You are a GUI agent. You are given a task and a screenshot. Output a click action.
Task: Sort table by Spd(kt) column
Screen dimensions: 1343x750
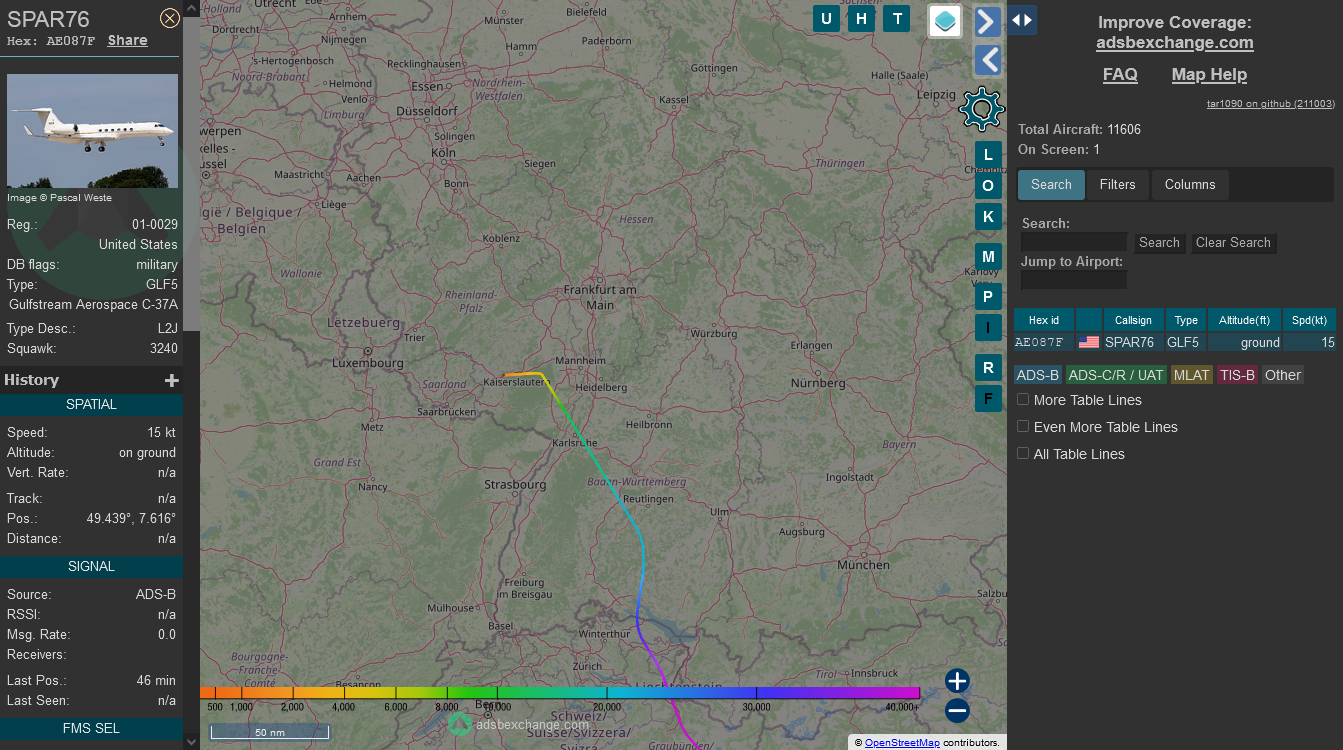click(x=1309, y=320)
